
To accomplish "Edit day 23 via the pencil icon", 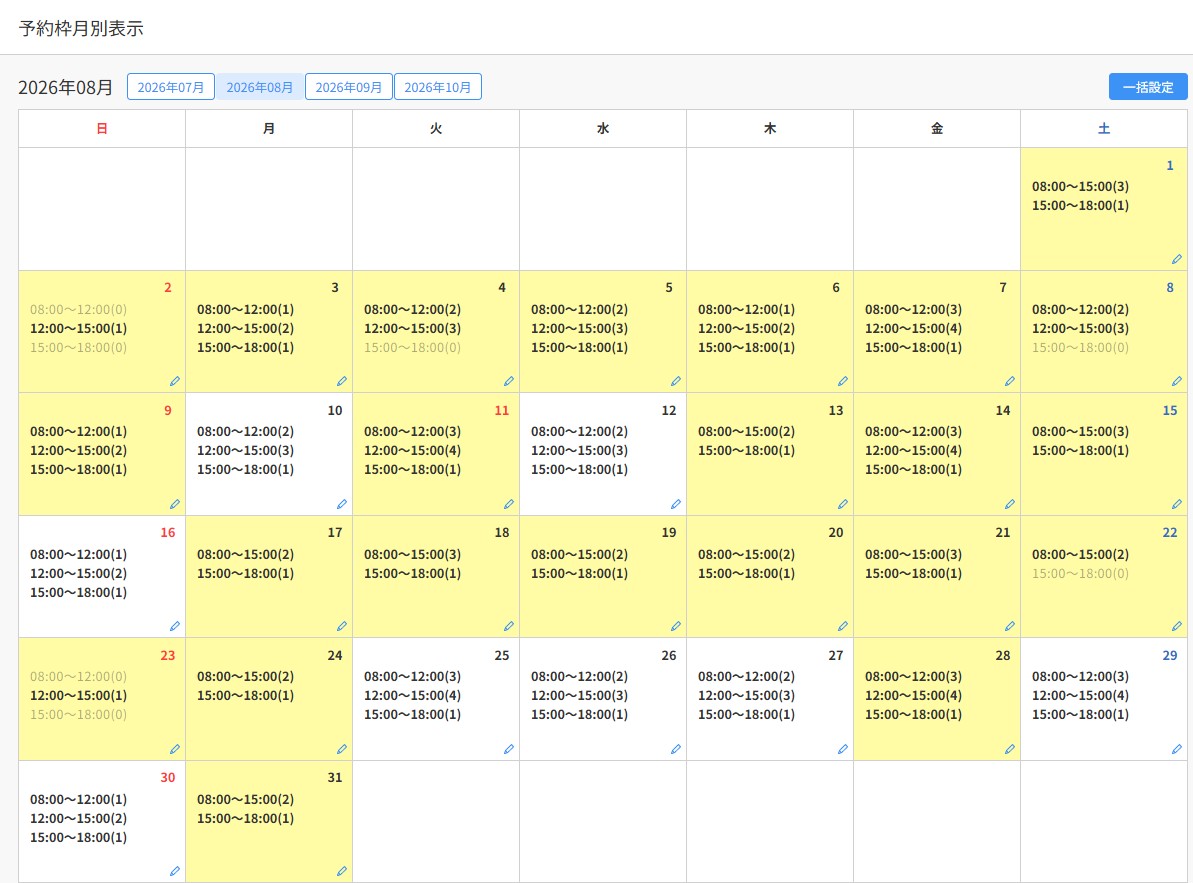I will point(174,749).
